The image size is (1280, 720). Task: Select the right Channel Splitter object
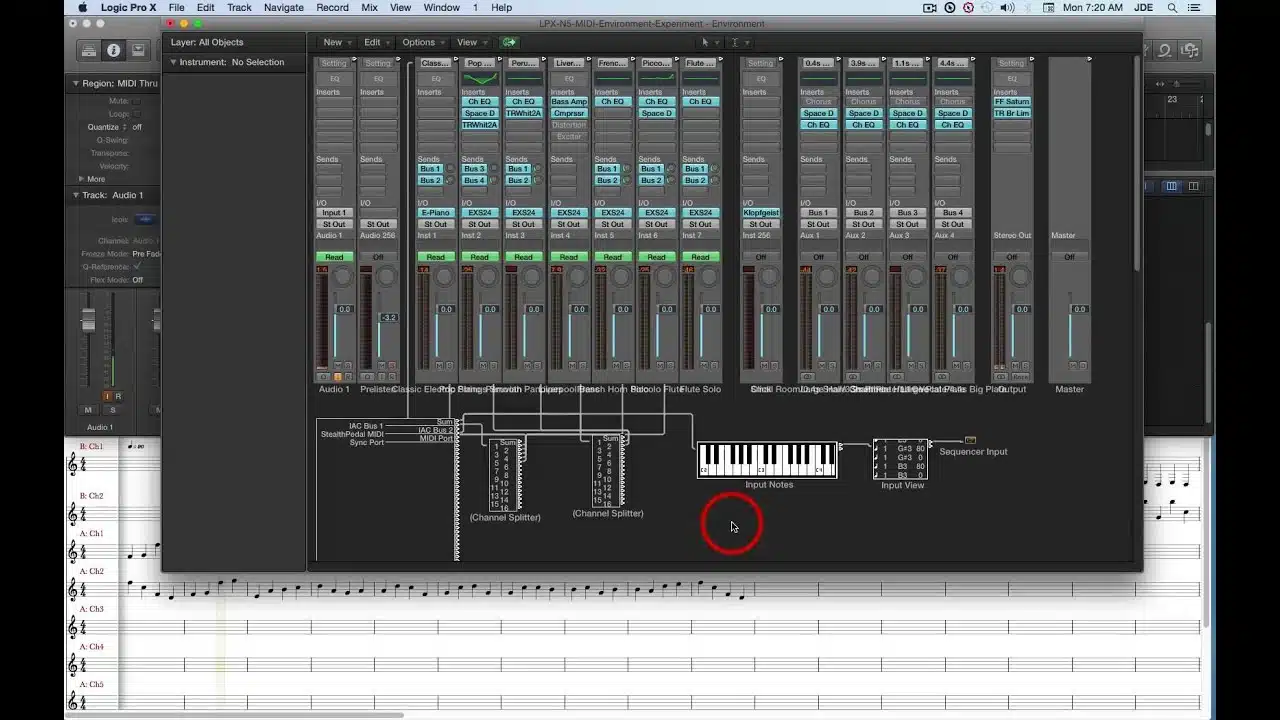609,470
